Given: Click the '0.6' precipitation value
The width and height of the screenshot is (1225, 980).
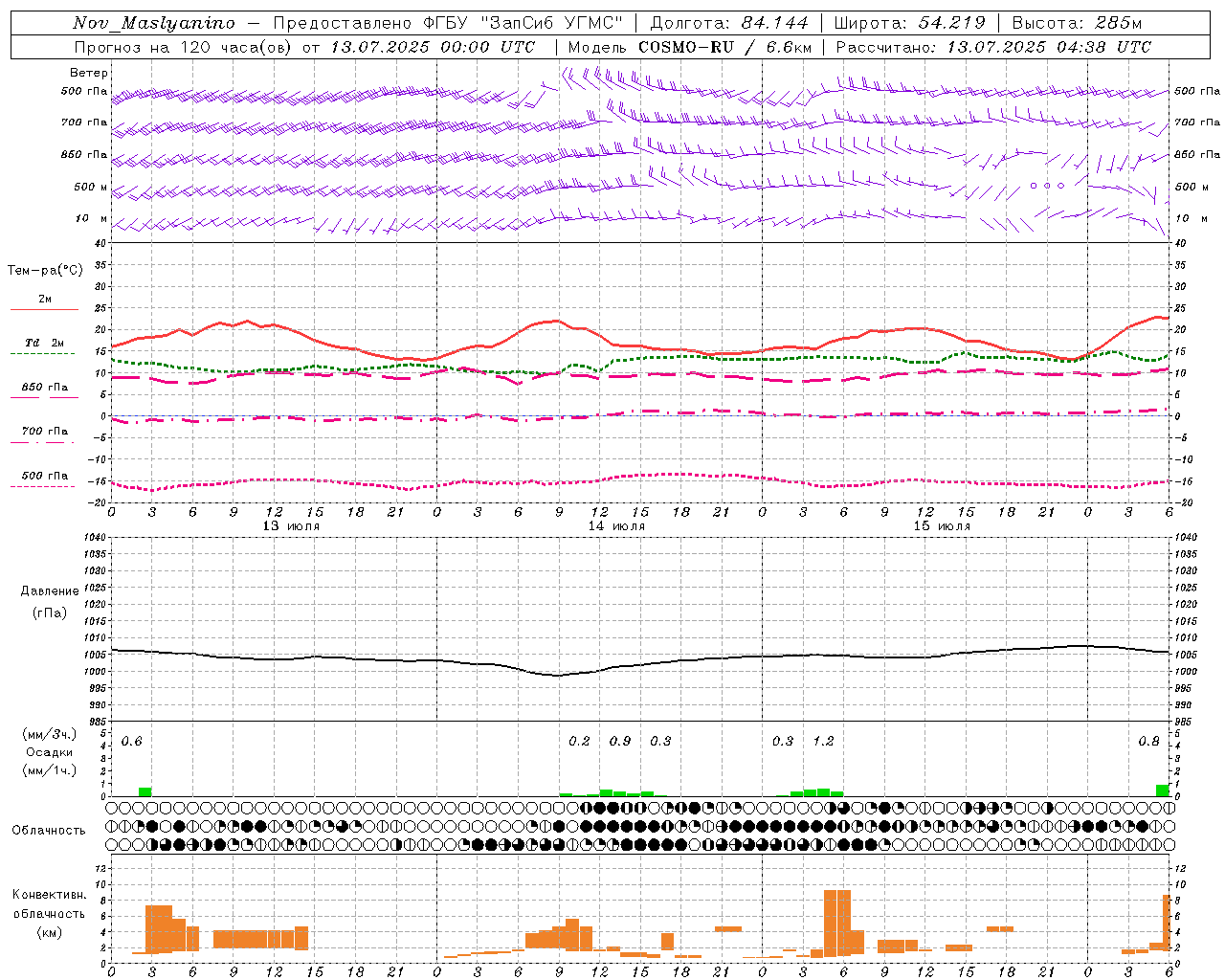Looking at the screenshot, I should coord(132,742).
